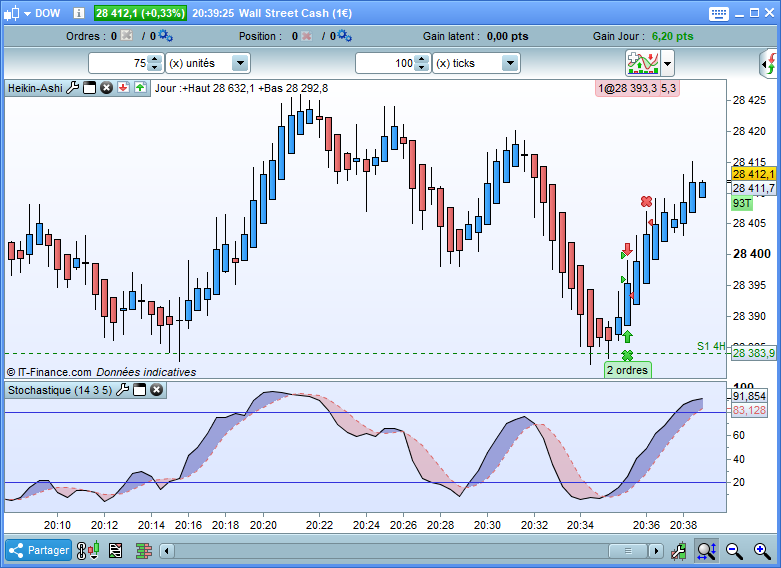781x568 pixels.
Task: Open chart properties wrench candlestick icon
Action: pyautogui.click(x=678, y=551)
